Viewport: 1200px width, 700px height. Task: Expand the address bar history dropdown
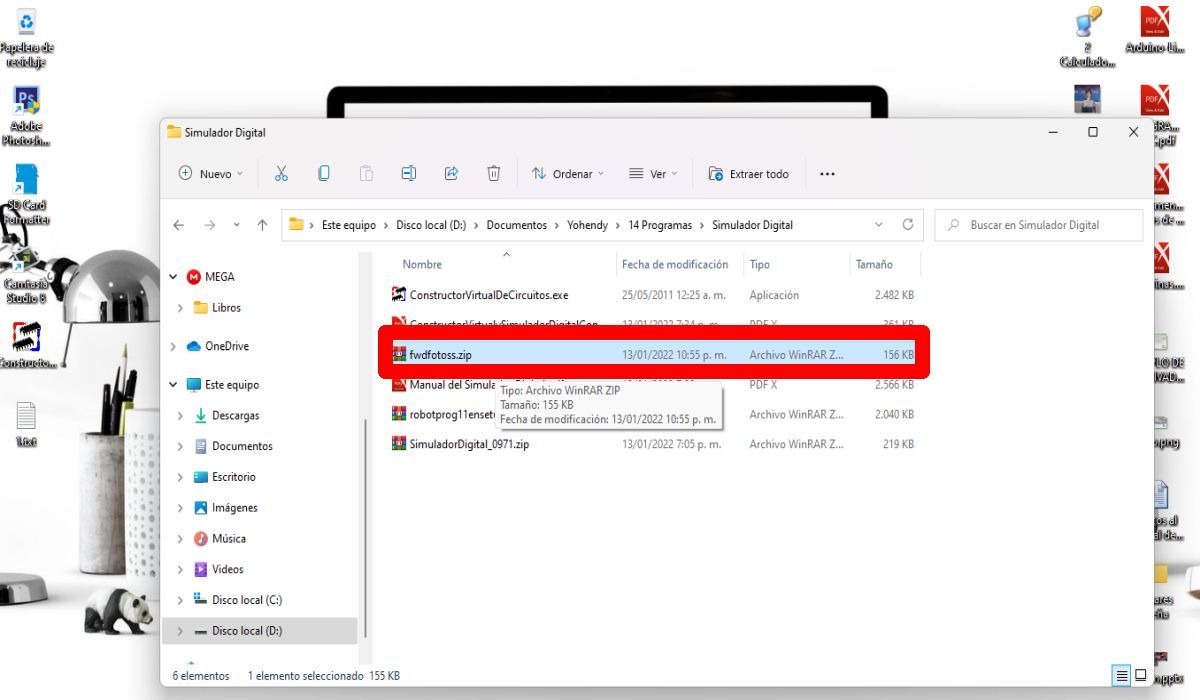pos(879,225)
